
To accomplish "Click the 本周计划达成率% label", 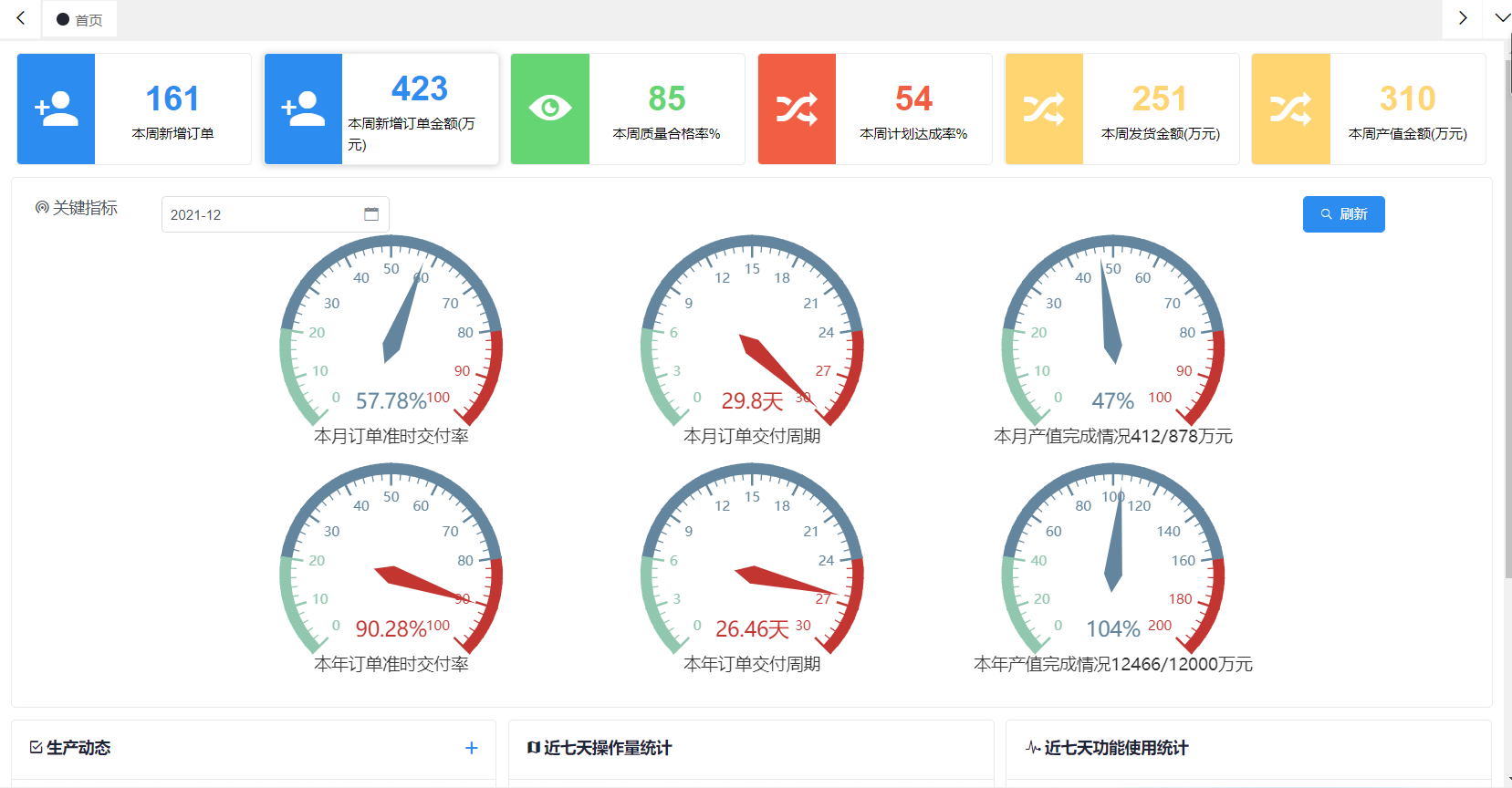I will (x=913, y=134).
